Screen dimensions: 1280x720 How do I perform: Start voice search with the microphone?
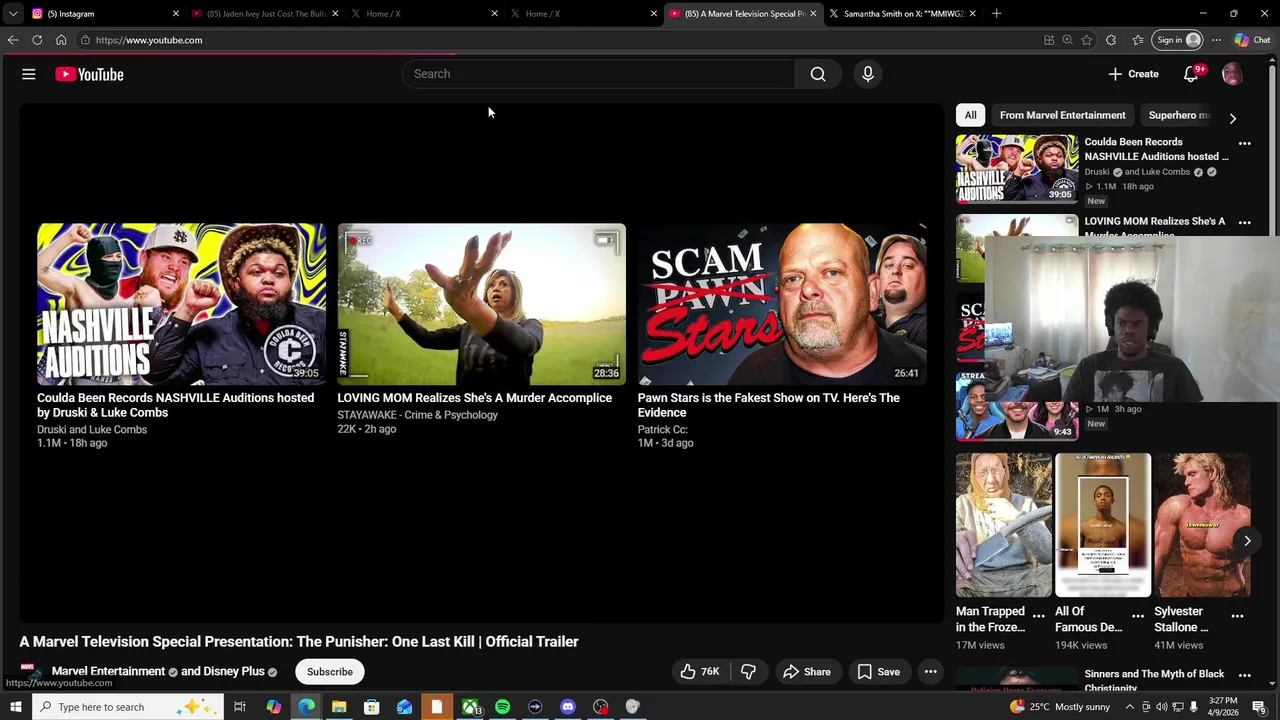868,74
